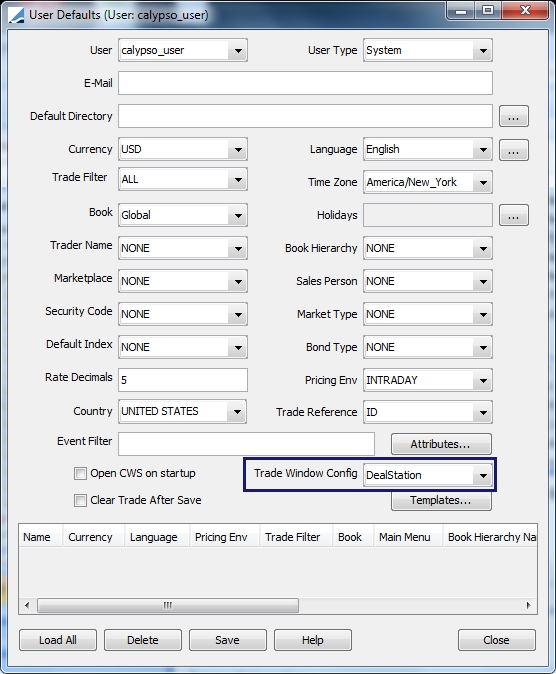Image resolution: width=556 pixels, height=674 pixels.
Task: Expand the Trade Window Config dropdown
Action: pyautogui.click(x=483, y=475)
